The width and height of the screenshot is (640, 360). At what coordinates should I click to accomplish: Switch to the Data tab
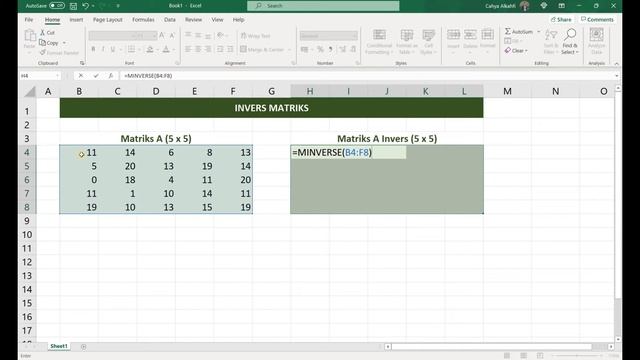pyautogui.click(x=170, y=20)
